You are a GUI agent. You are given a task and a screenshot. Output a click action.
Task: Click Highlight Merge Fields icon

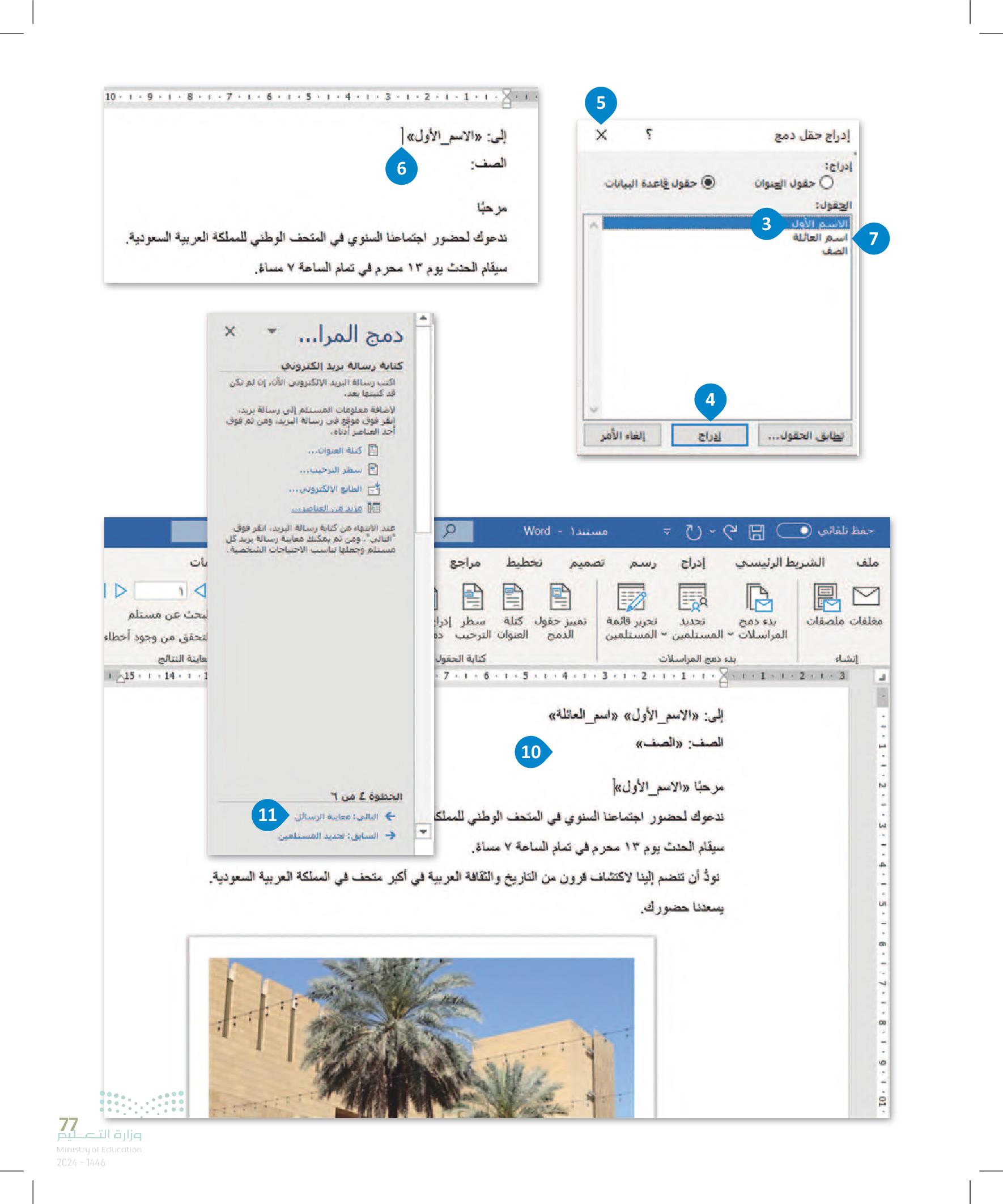(560, 597)
